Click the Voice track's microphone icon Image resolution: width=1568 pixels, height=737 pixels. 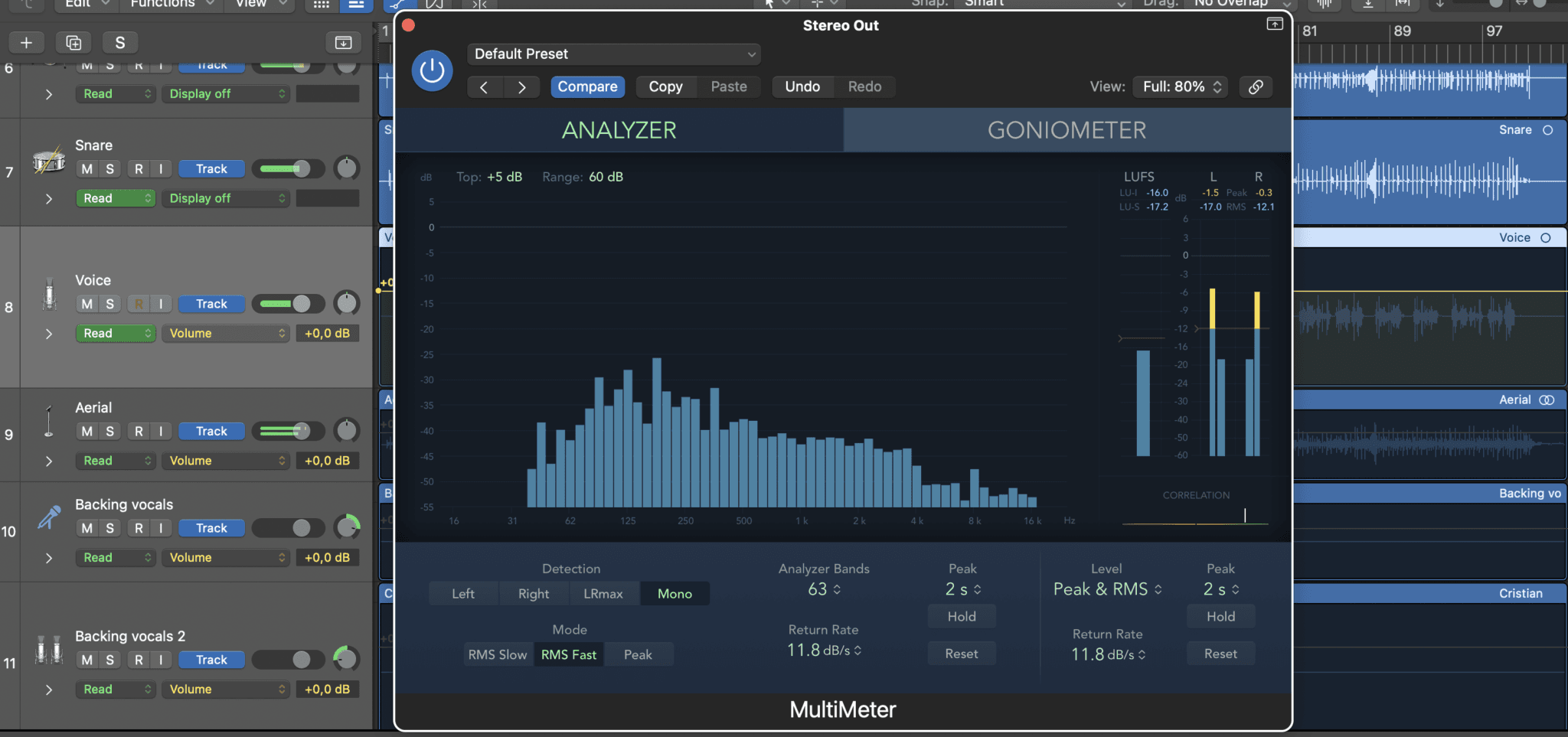click(48, 295)
